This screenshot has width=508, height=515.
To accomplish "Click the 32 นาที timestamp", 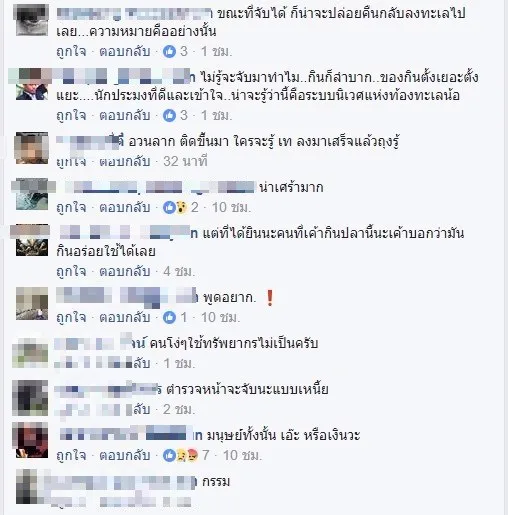I will pyautogui.click(x=185, y=161).
